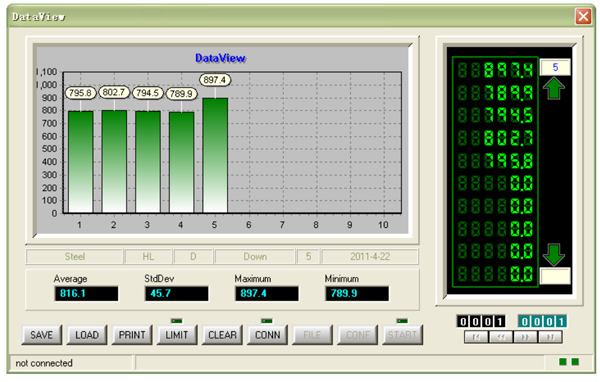Click the indicator light above START

coord(402,321)
